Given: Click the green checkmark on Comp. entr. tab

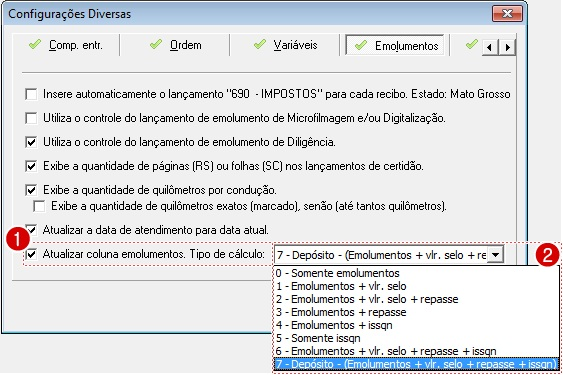Looking at the screenshot, I should coord(35,44).
